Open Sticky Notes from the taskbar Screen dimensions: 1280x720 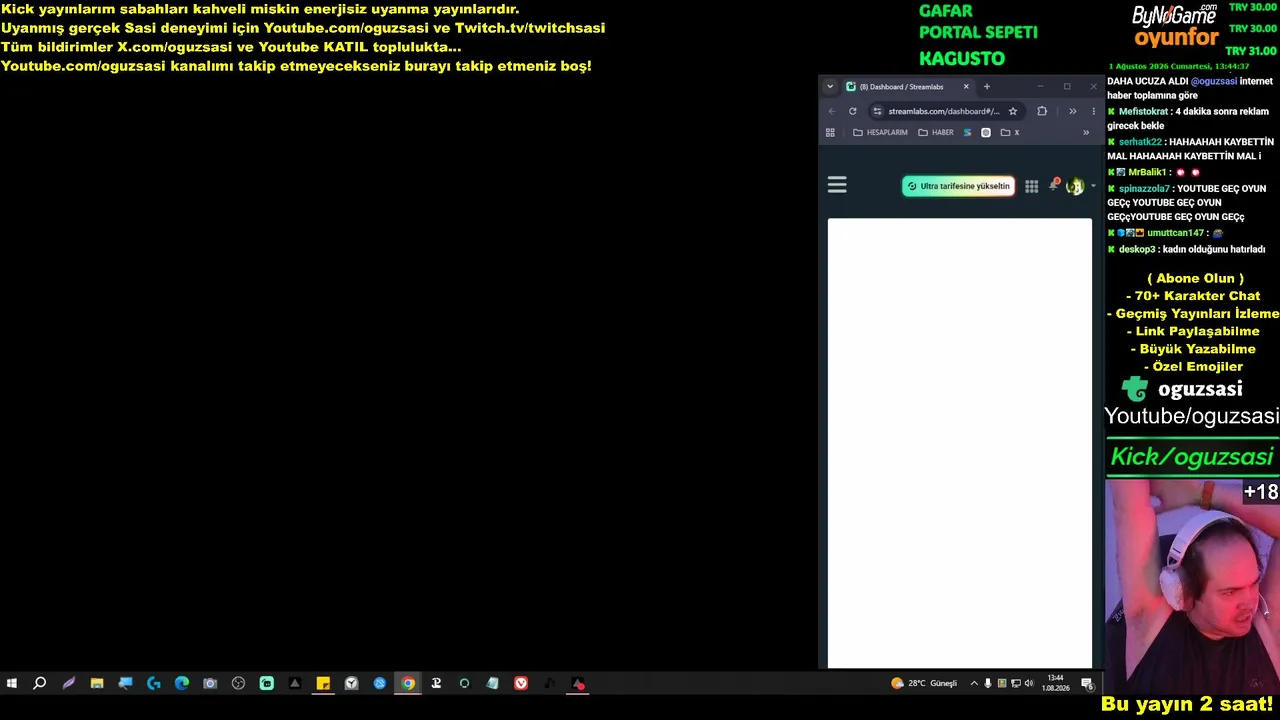pyautogui.click(x=323, y=684)
